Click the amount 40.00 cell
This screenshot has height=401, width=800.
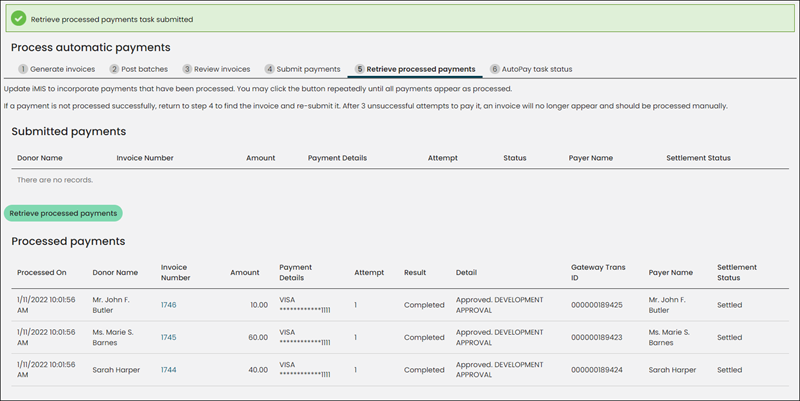(x=258, y=370)
